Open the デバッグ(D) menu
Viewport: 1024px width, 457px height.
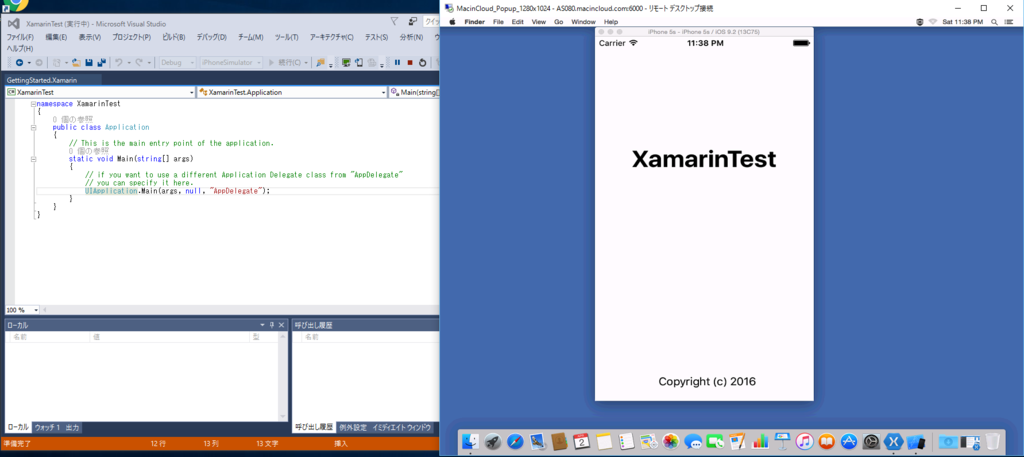(211, 37)
